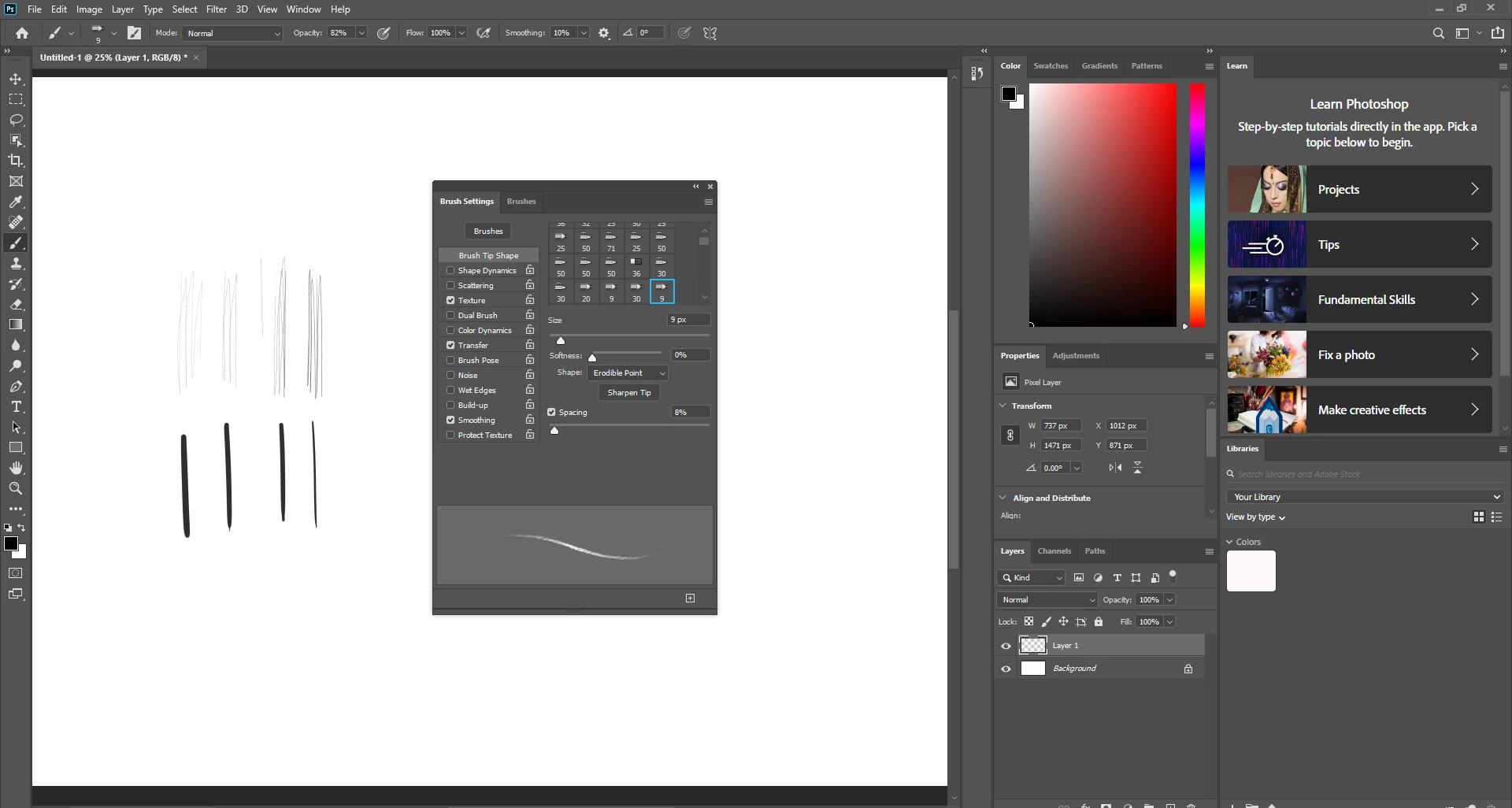Switch to the Swatches tab
The width and height of the screenshot is (1512, 808).
[x=1051, y=66]
